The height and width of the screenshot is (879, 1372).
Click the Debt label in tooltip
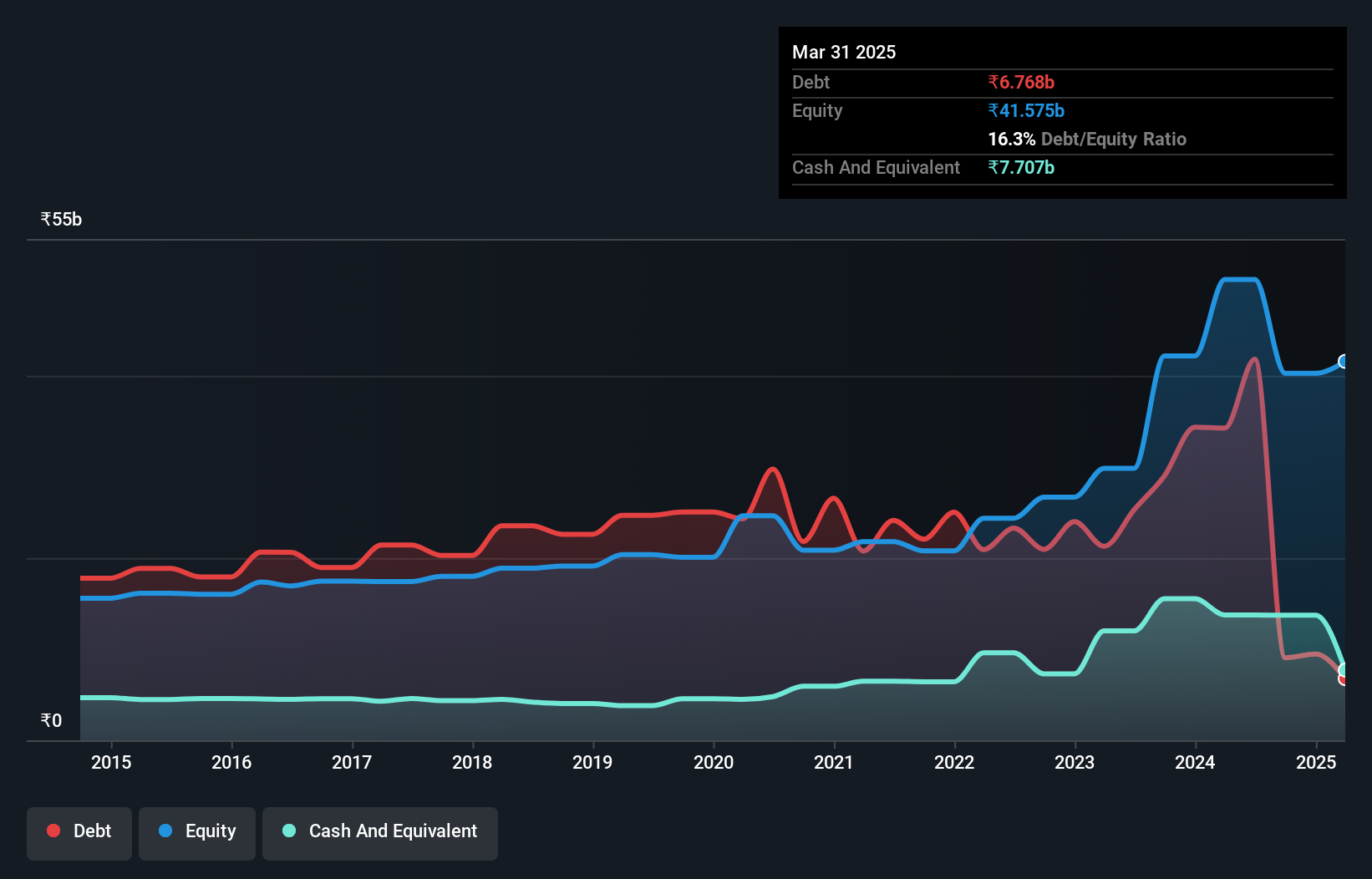[x=810, y=82]
